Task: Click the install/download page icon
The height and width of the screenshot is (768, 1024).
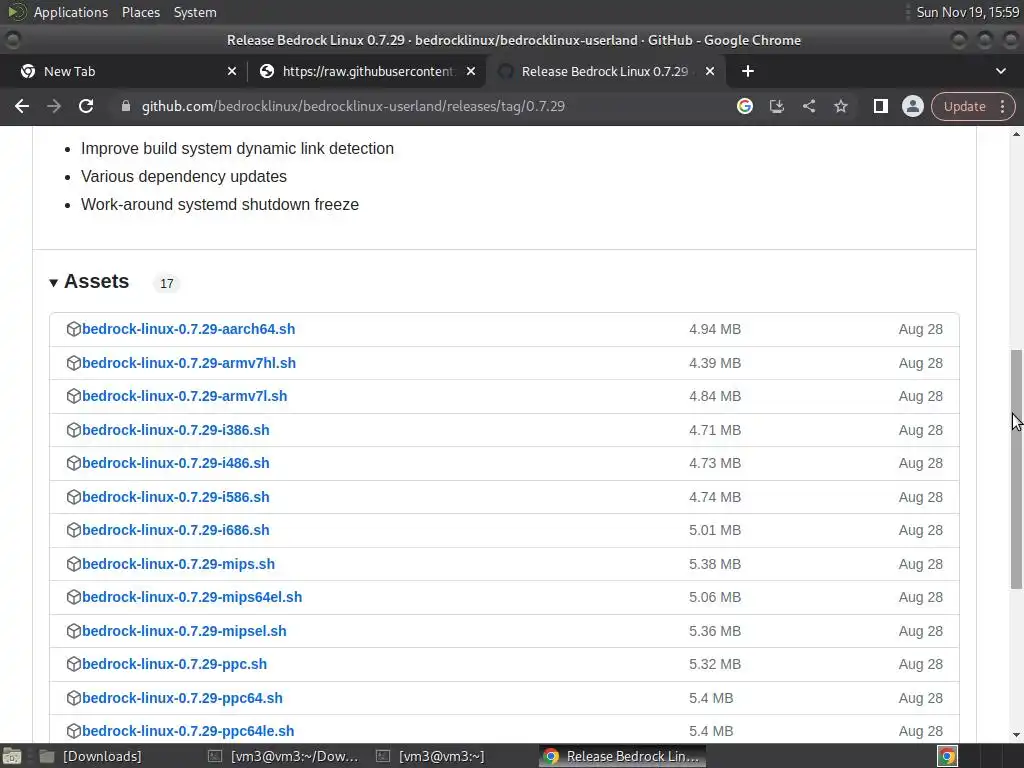Action: 776,106
